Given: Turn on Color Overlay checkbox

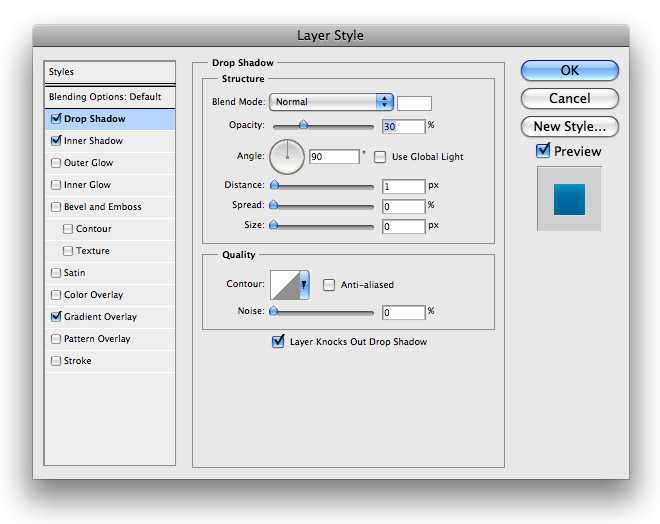Looking at the screenshot, I should coord(56,295).
